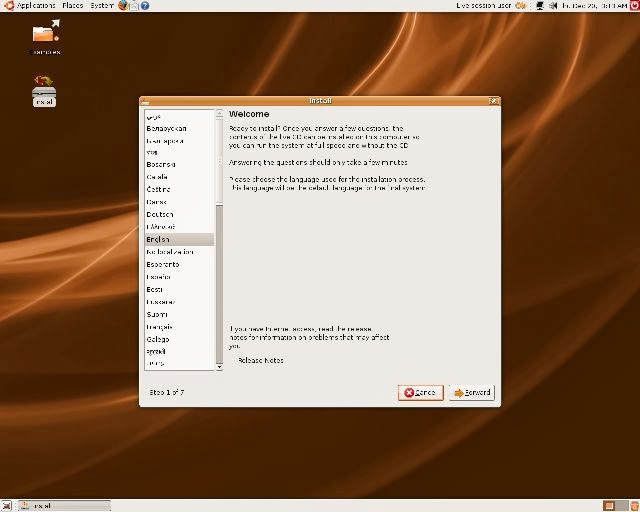Click the date and time clock
Viewport: 640px width, 512px height.
pyautogui.click(x=594, y=5)
